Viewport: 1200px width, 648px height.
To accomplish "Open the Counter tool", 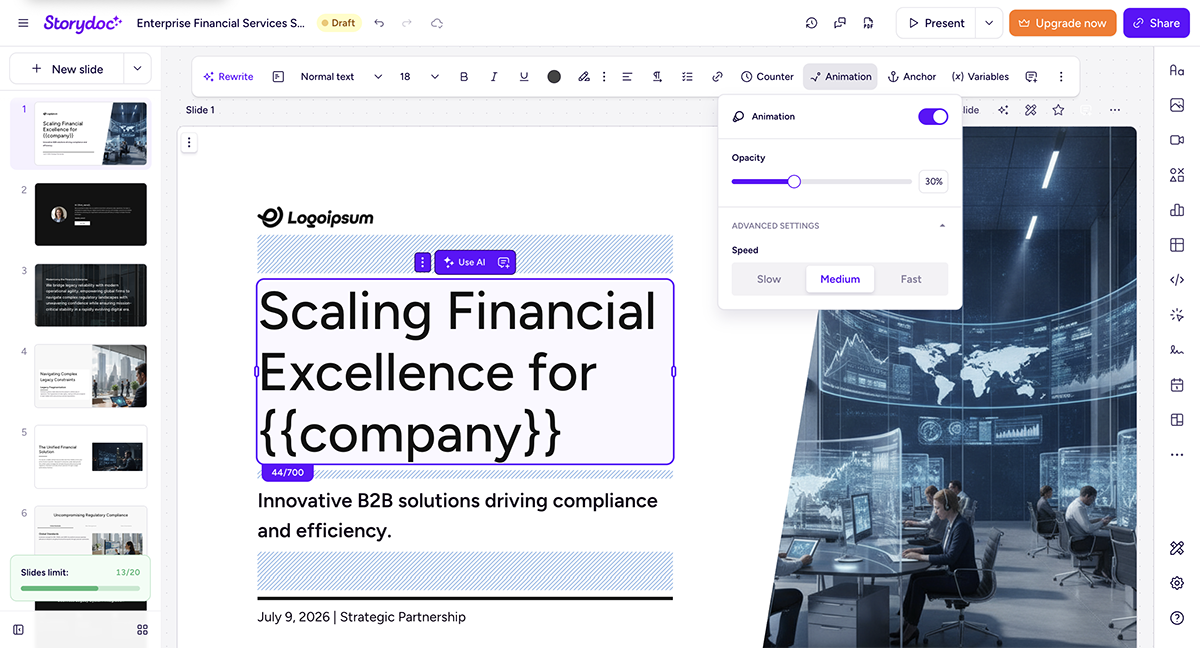I will tap(767, 76).
